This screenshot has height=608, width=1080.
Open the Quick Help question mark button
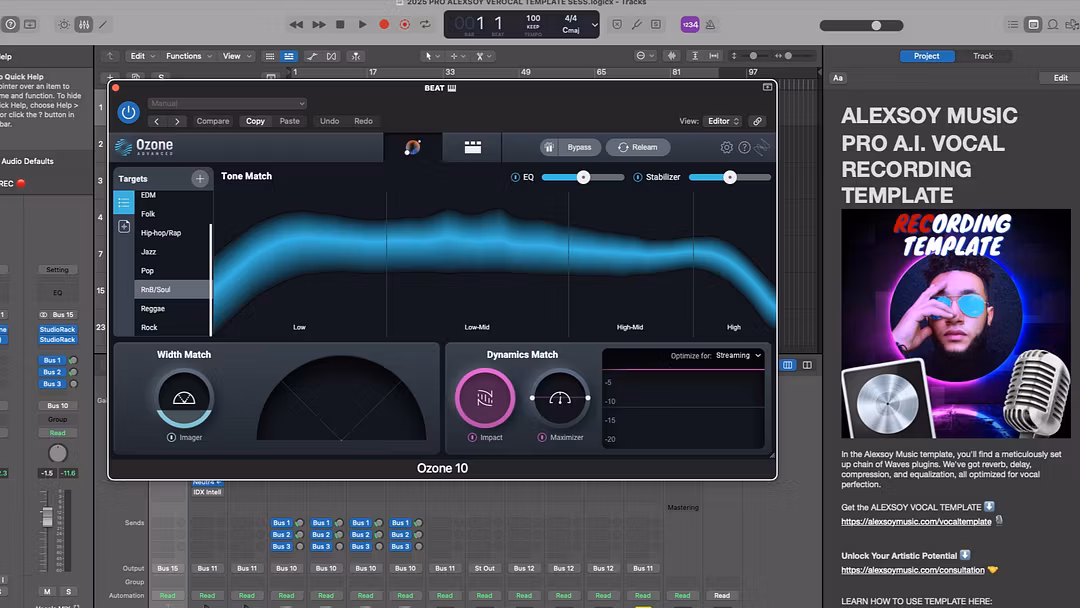[10, 25]
